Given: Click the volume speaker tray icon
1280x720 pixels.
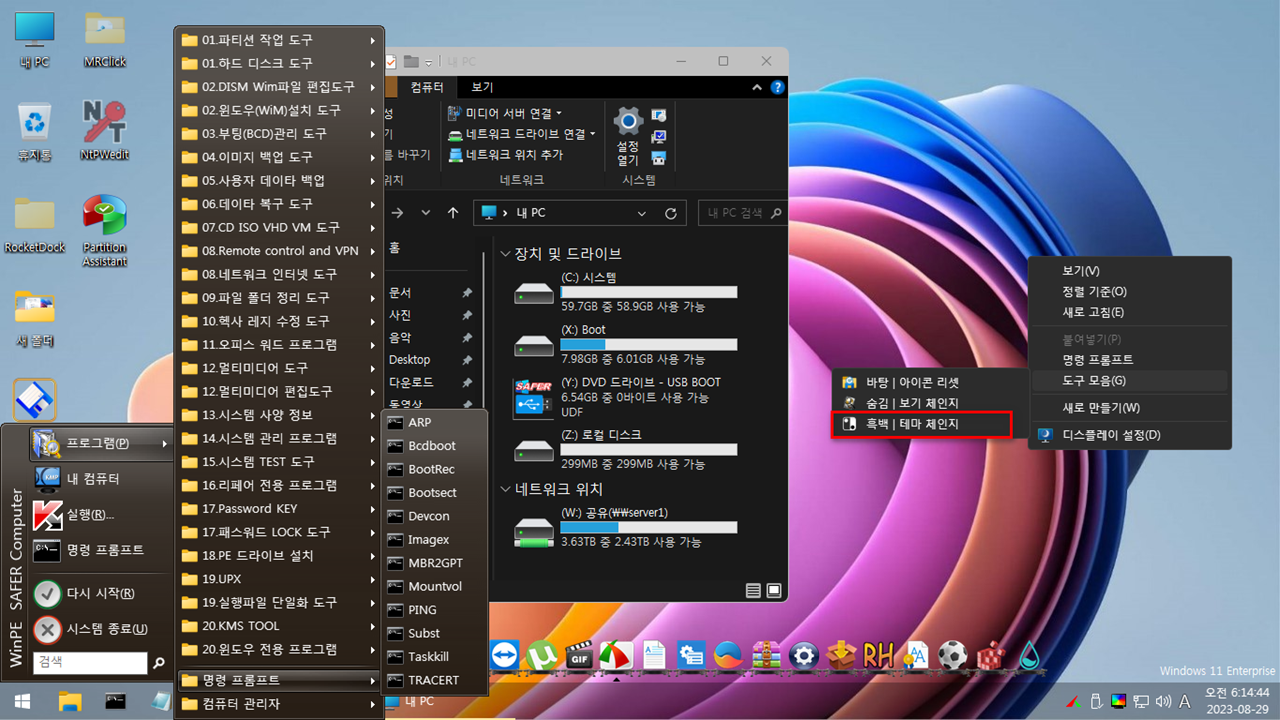Looking at the screenshot, I should pos(1162,701).
